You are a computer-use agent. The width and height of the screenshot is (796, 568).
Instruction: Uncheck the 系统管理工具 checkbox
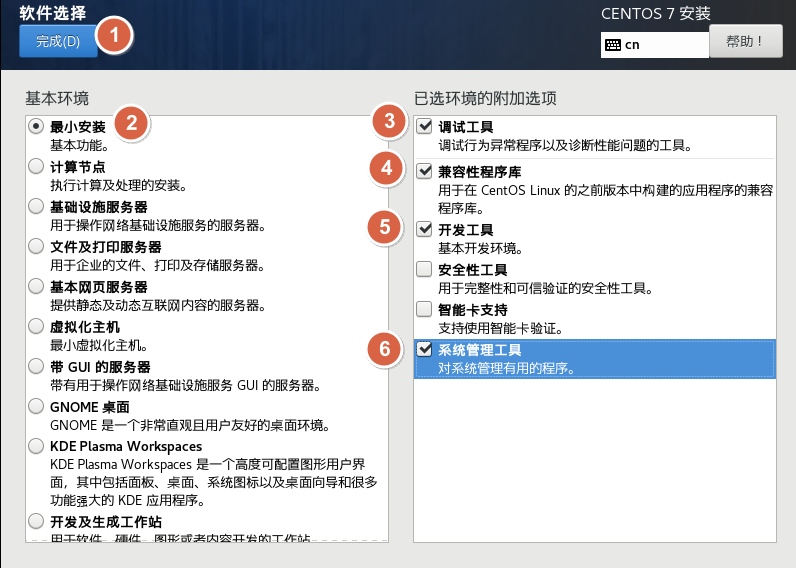point(424,349)
